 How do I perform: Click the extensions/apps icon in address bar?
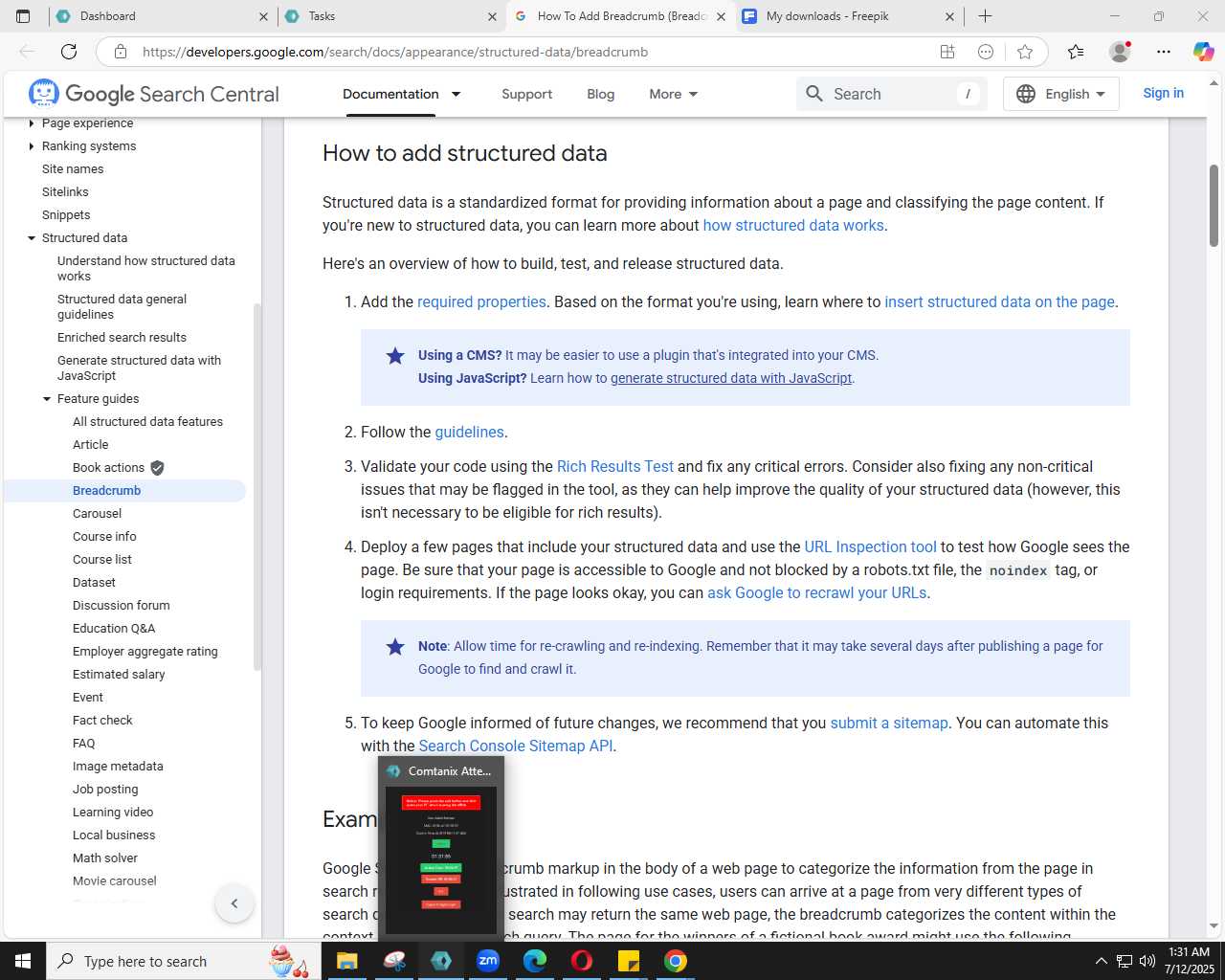point(947,52)
